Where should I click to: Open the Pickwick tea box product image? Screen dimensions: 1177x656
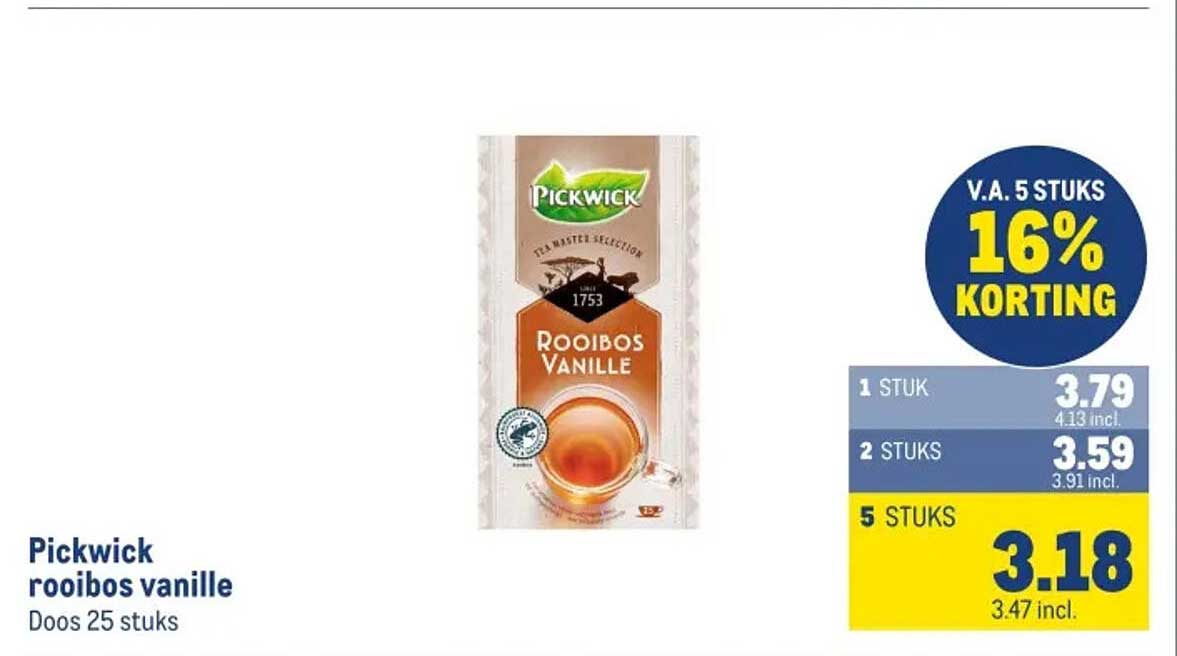(x=588, y=332)
